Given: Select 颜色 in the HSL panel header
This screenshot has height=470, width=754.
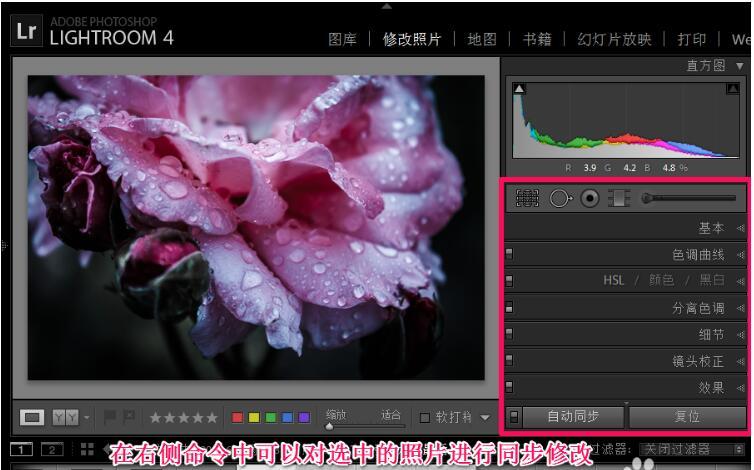Looking at the screenshot, I should pos(662,280).
